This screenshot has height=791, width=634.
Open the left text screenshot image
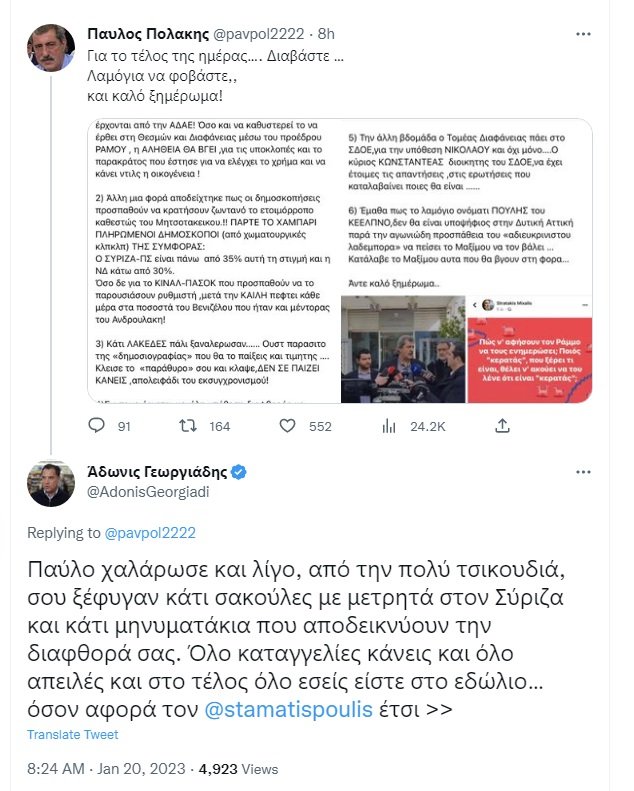(214, 261)
